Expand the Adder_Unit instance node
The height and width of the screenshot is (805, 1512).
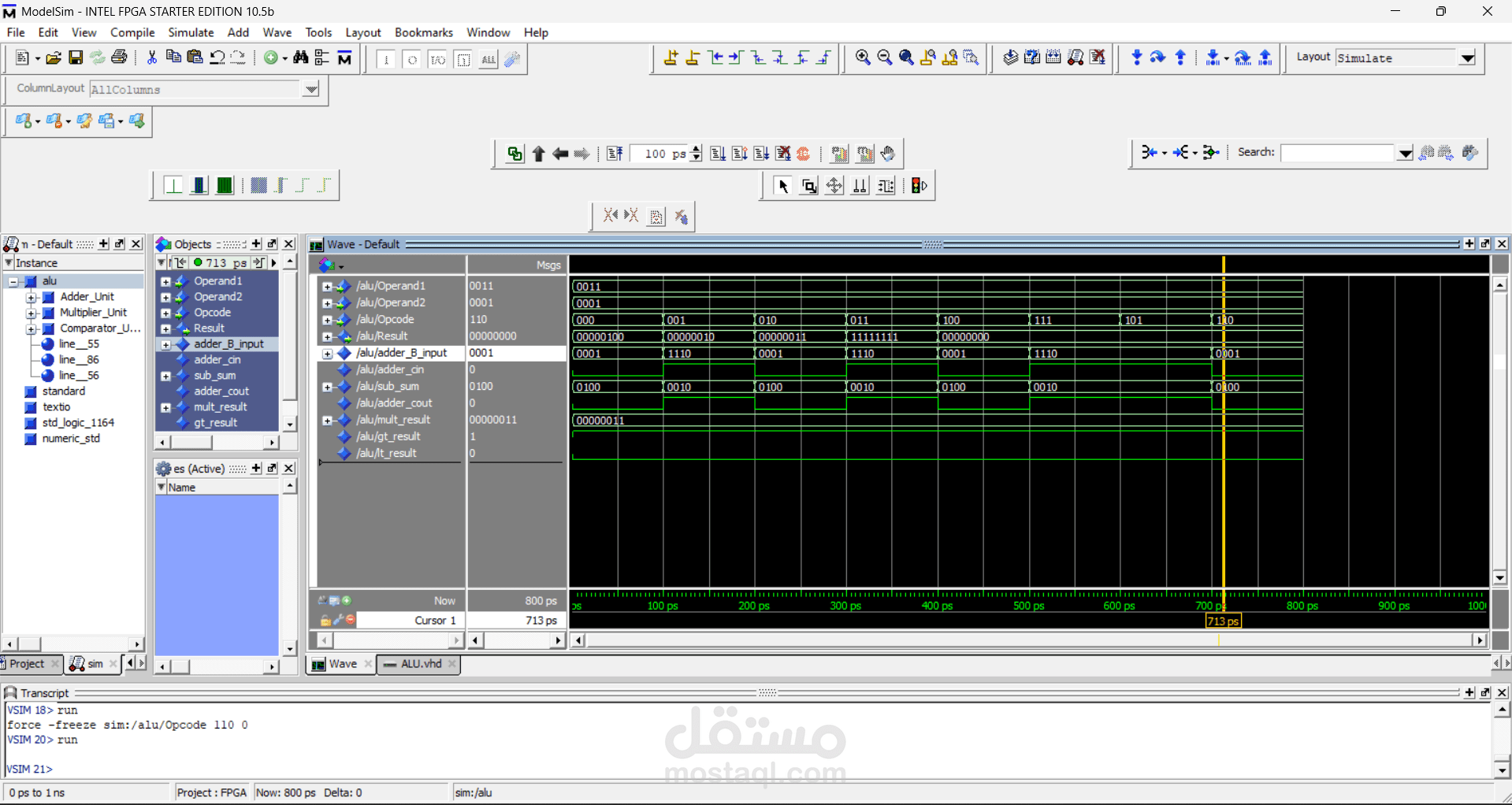click(x=32, y=297)
